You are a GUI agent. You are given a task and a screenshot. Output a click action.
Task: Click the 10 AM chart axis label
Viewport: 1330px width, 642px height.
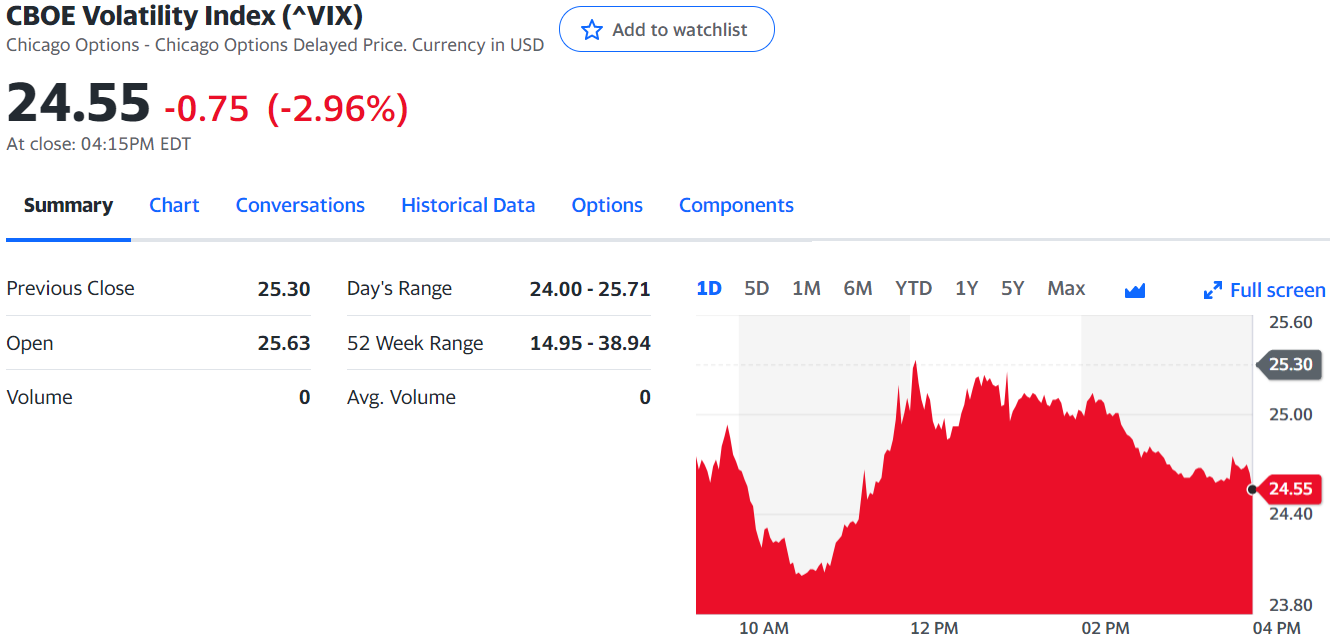click(764, 628)
